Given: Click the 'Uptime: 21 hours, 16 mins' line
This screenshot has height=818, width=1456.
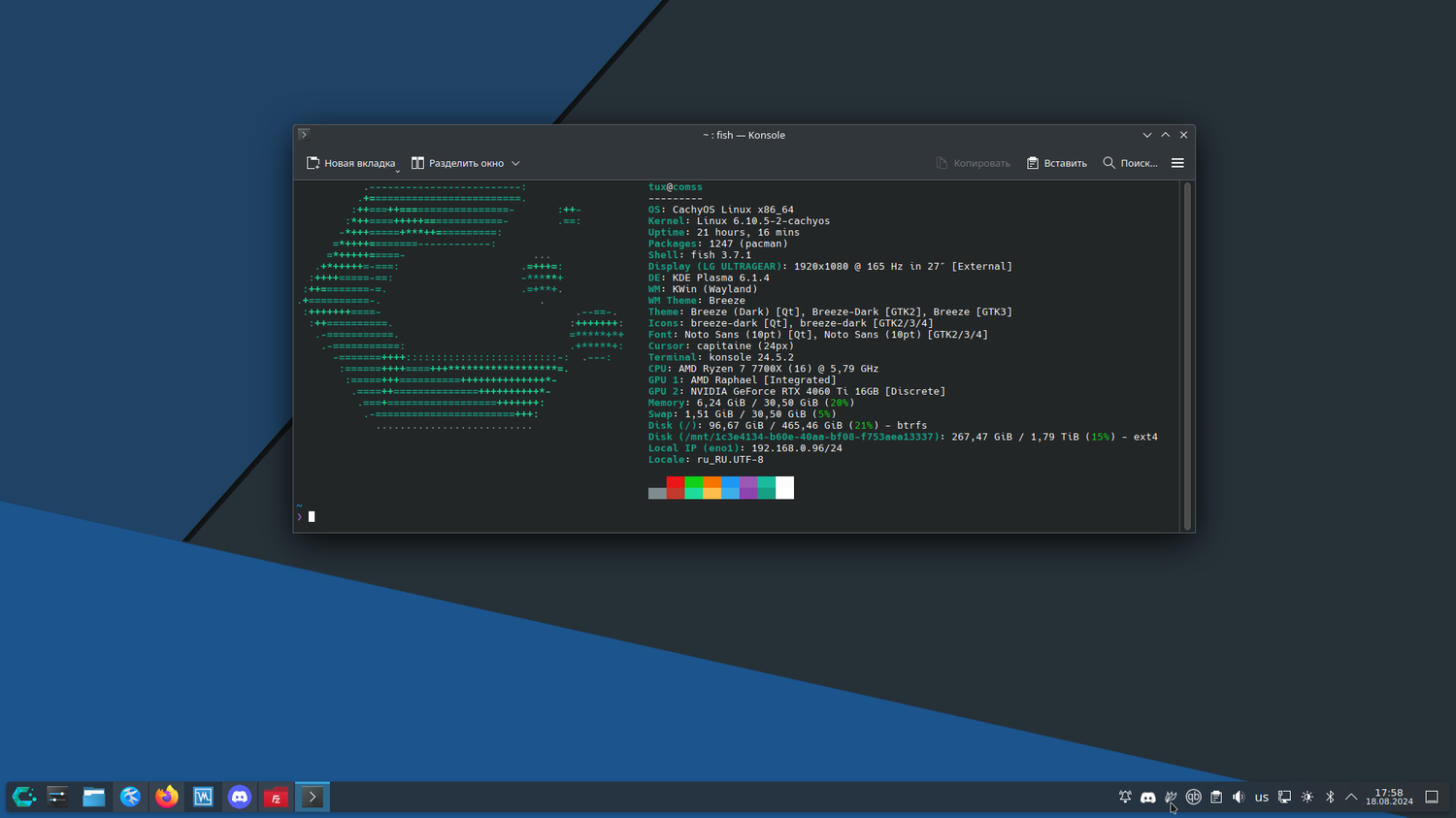Looking at the screenshot, I should (x=724, y=233).
